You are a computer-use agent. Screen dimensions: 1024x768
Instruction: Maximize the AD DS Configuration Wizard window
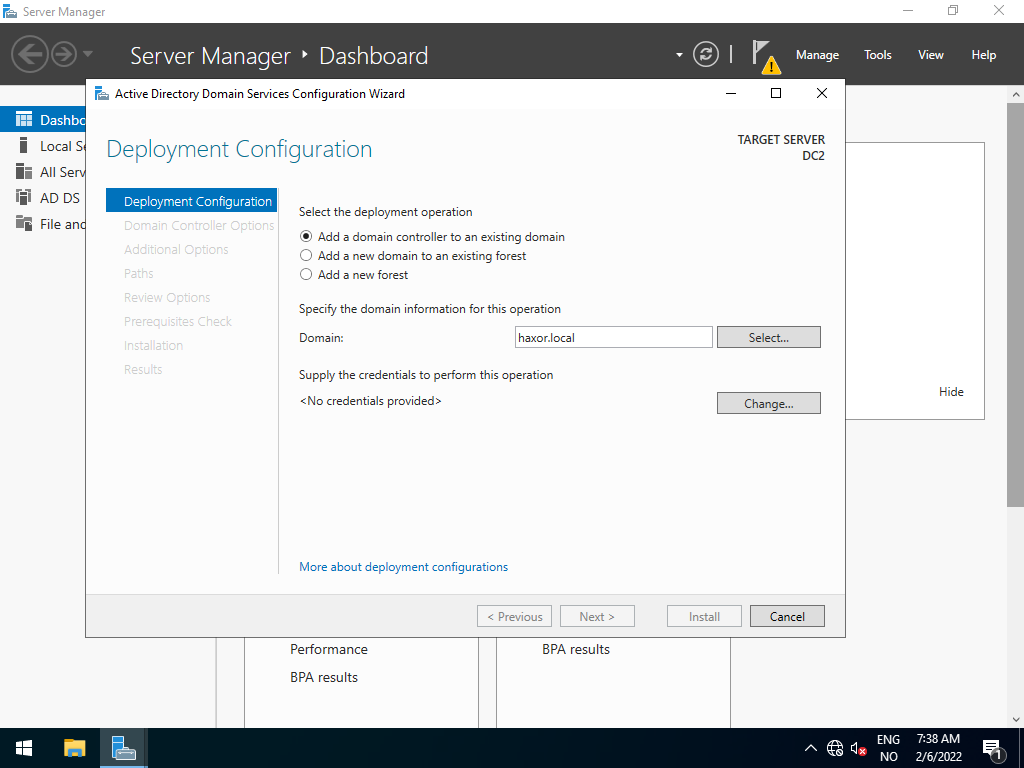(x=776, y=93)
